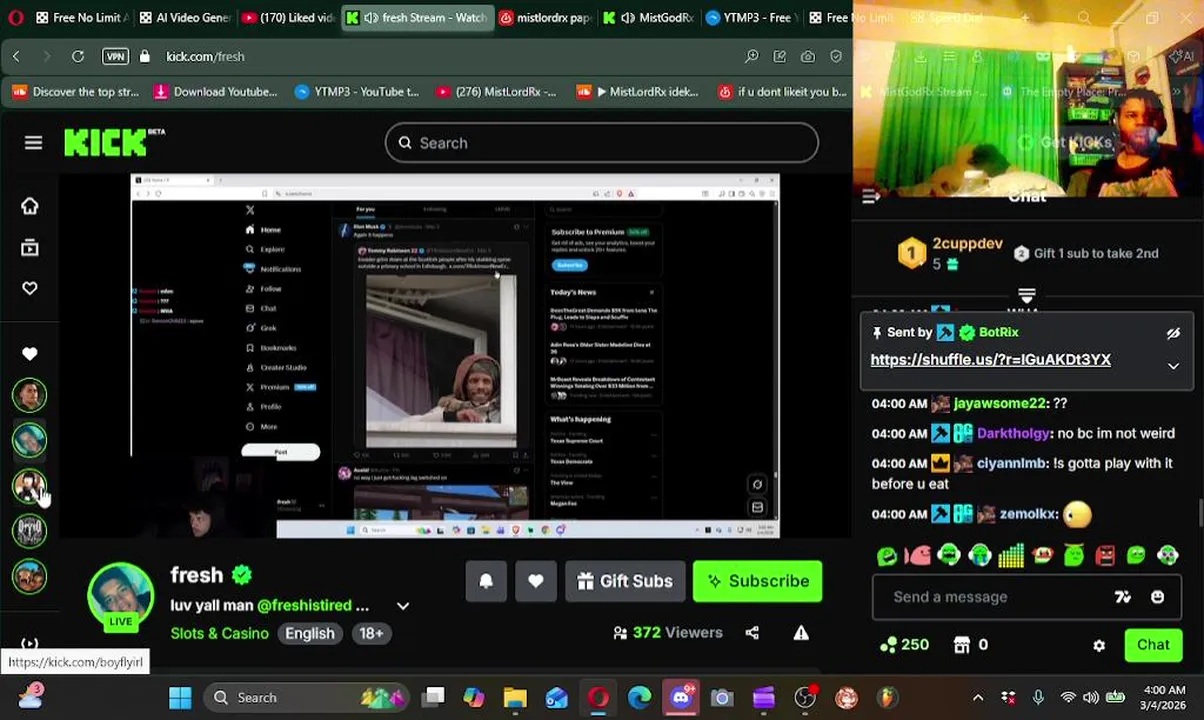The width and height of the screenshot is (1204, 720).
Task: Open the Kick hamburger menu
Action: pyautogui.click(x=33, y=143)
